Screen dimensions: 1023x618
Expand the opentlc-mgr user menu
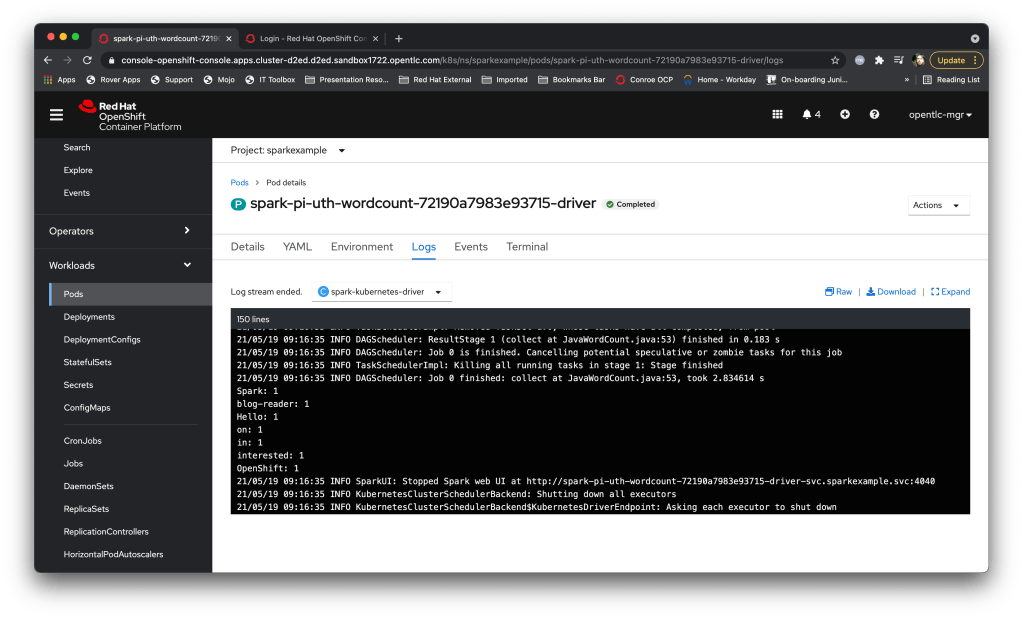coord(940,115)
